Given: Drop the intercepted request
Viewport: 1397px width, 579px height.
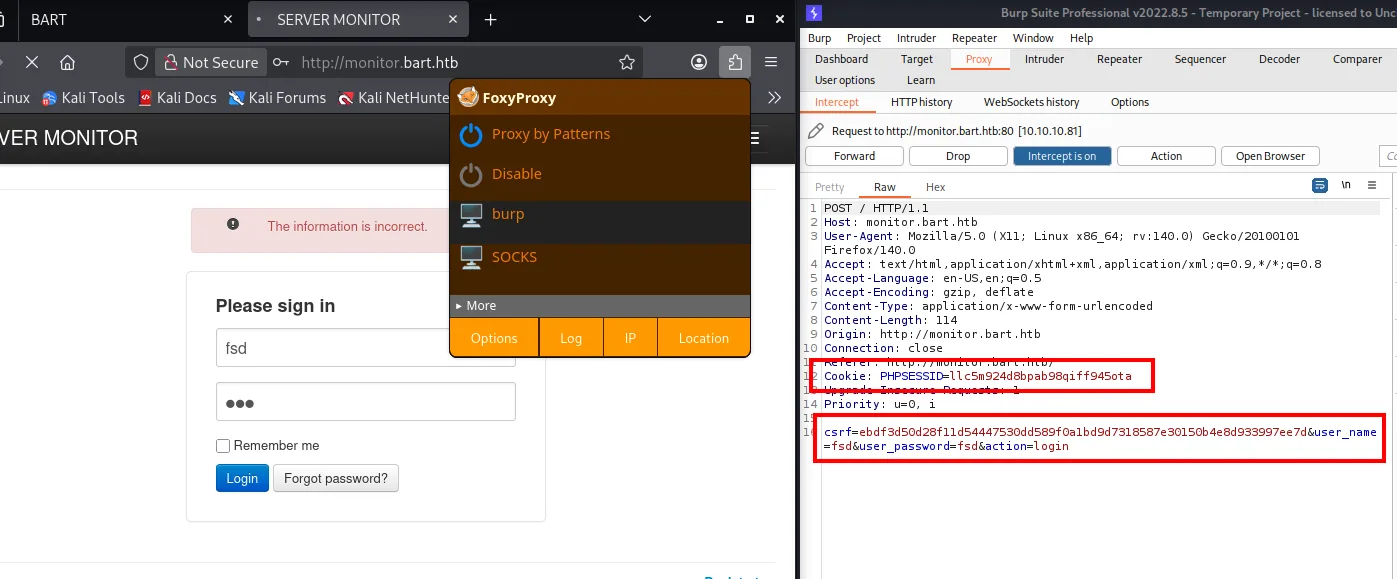Looking at the screenshot, I should (x=958, y=156).
